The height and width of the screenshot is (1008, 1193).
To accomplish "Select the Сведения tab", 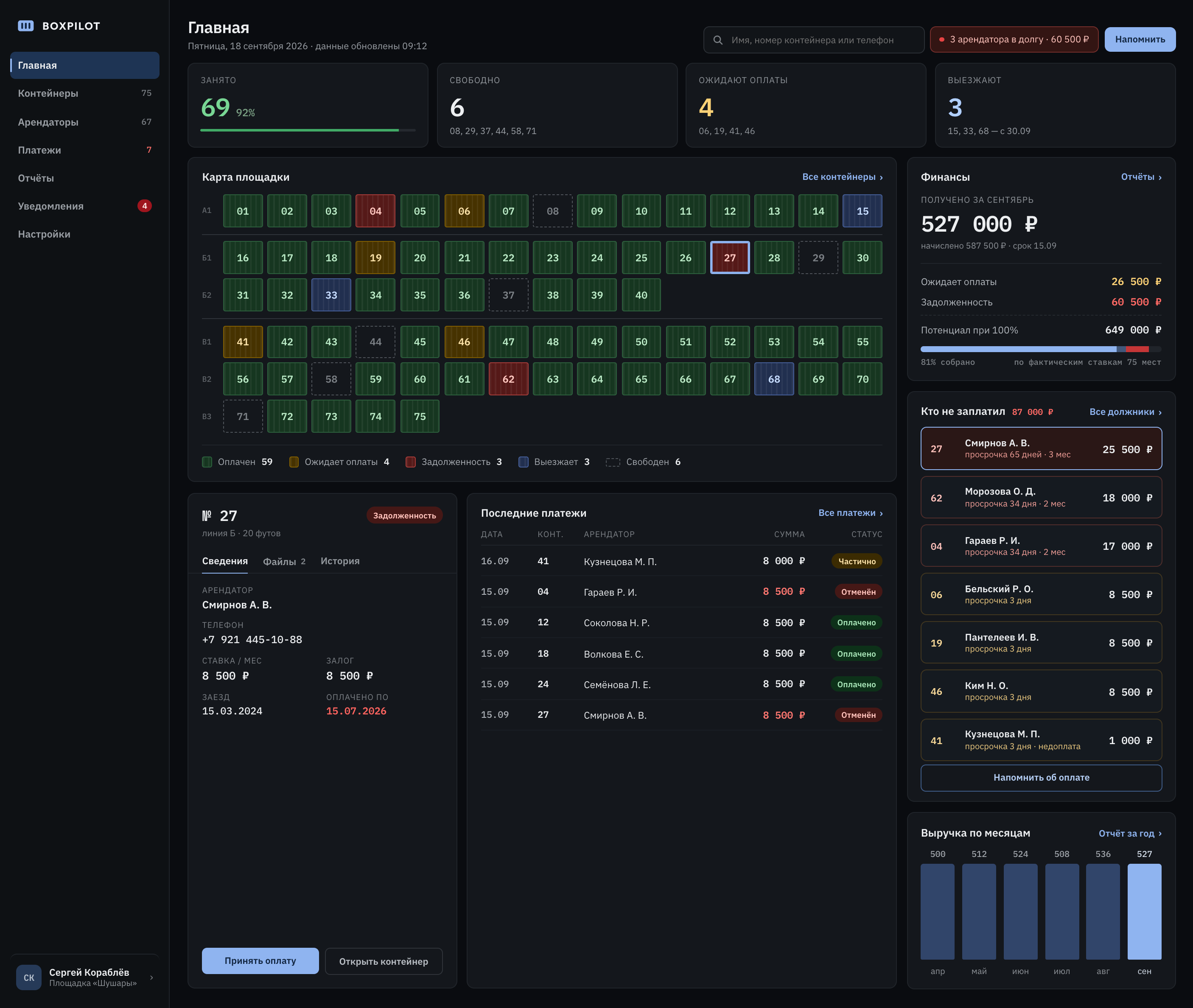I will [224, 561].
